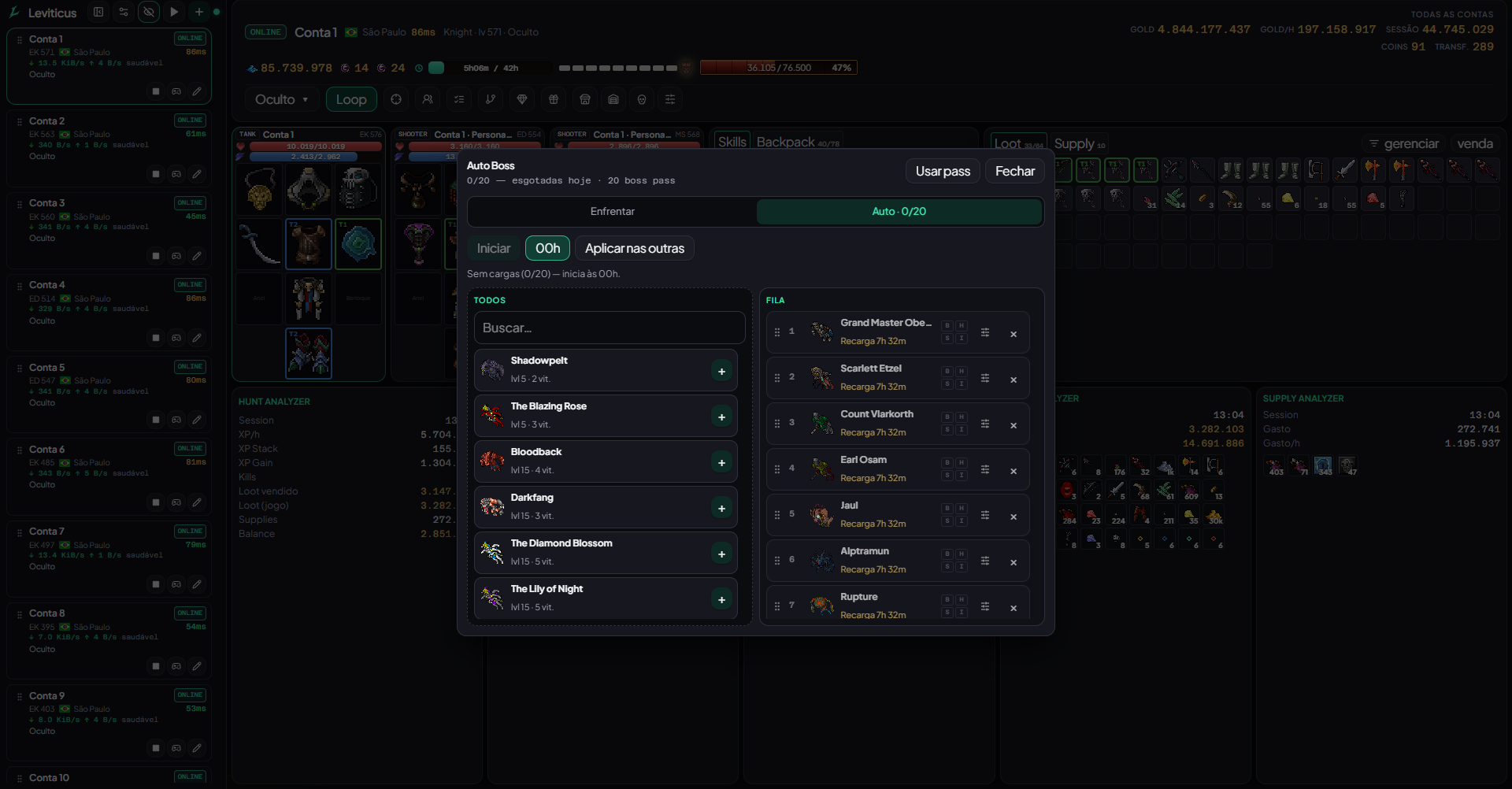The height and width of the screenshot is (789, 1512).
Task: Click the Buscar search field
Action: point(610,328)
